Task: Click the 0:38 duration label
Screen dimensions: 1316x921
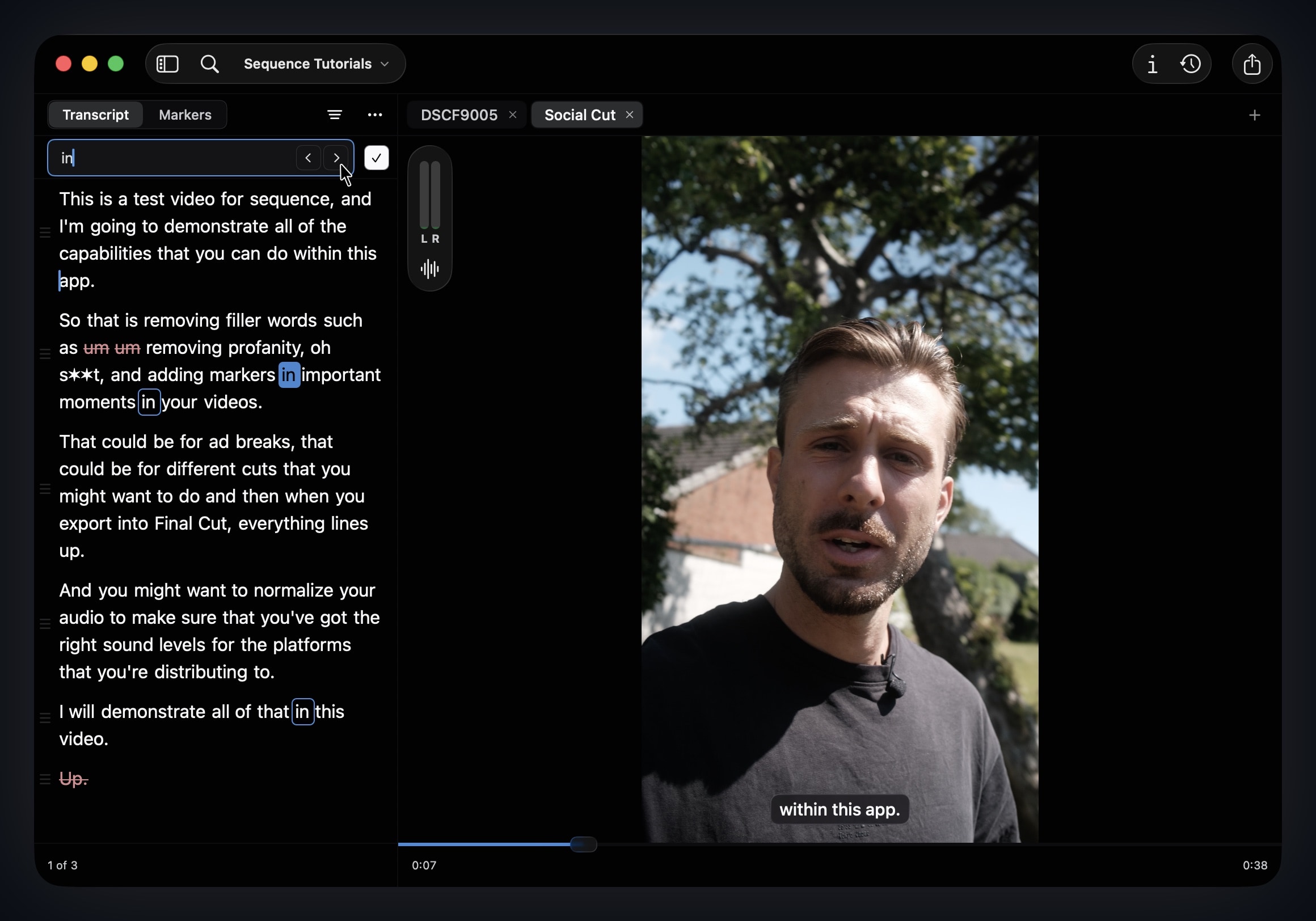Action: (x=1255, y=865)
